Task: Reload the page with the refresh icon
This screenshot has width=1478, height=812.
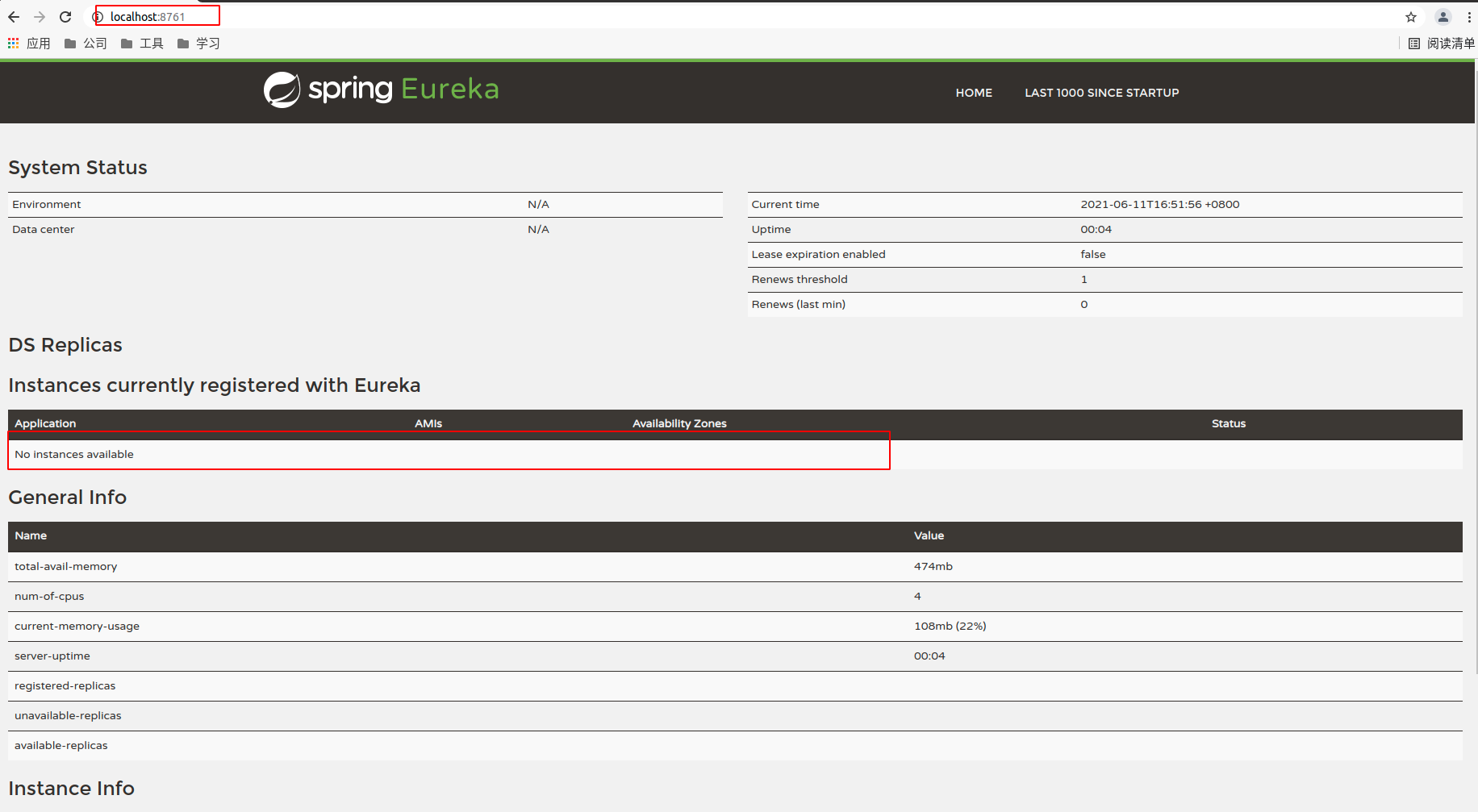Action: pyautogui.click(x=65, y=17)
